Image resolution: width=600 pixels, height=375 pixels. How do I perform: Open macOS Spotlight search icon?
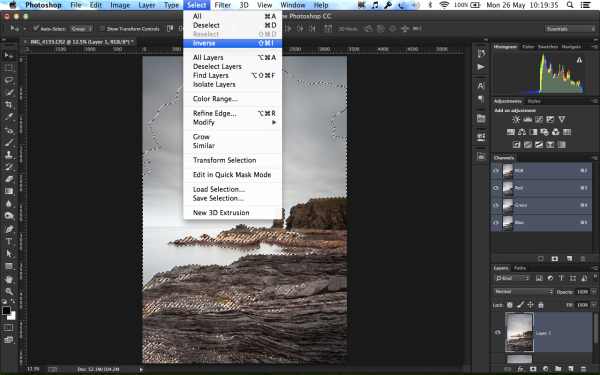tap(570, 5)
